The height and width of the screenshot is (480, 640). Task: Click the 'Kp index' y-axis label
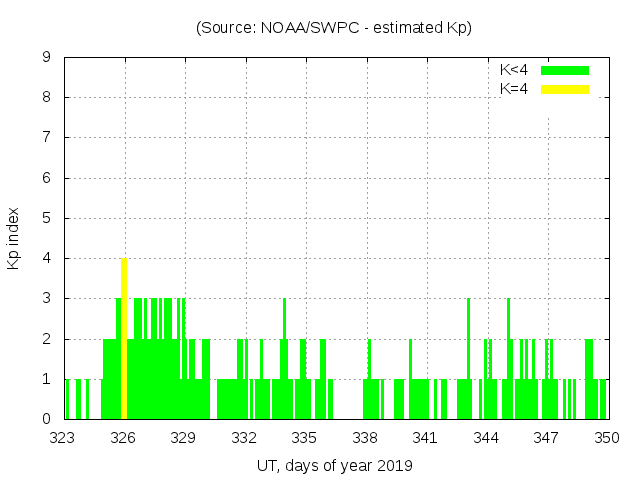[14, 239]
